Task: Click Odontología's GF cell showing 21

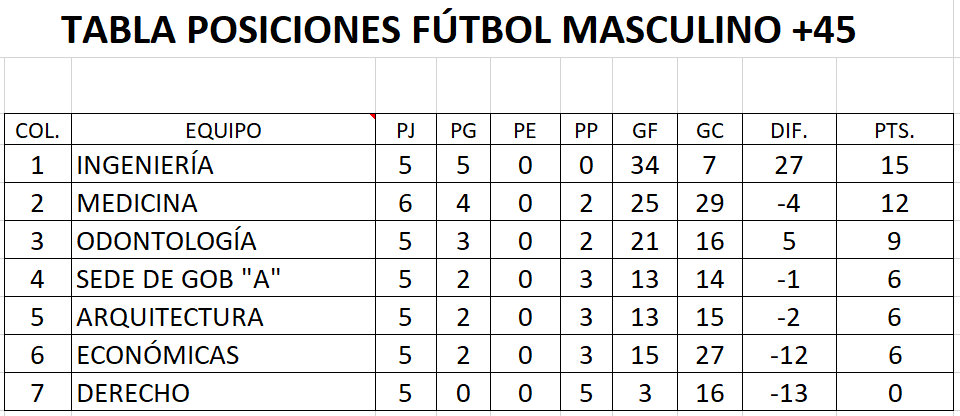Action: (x=645, y=241)
